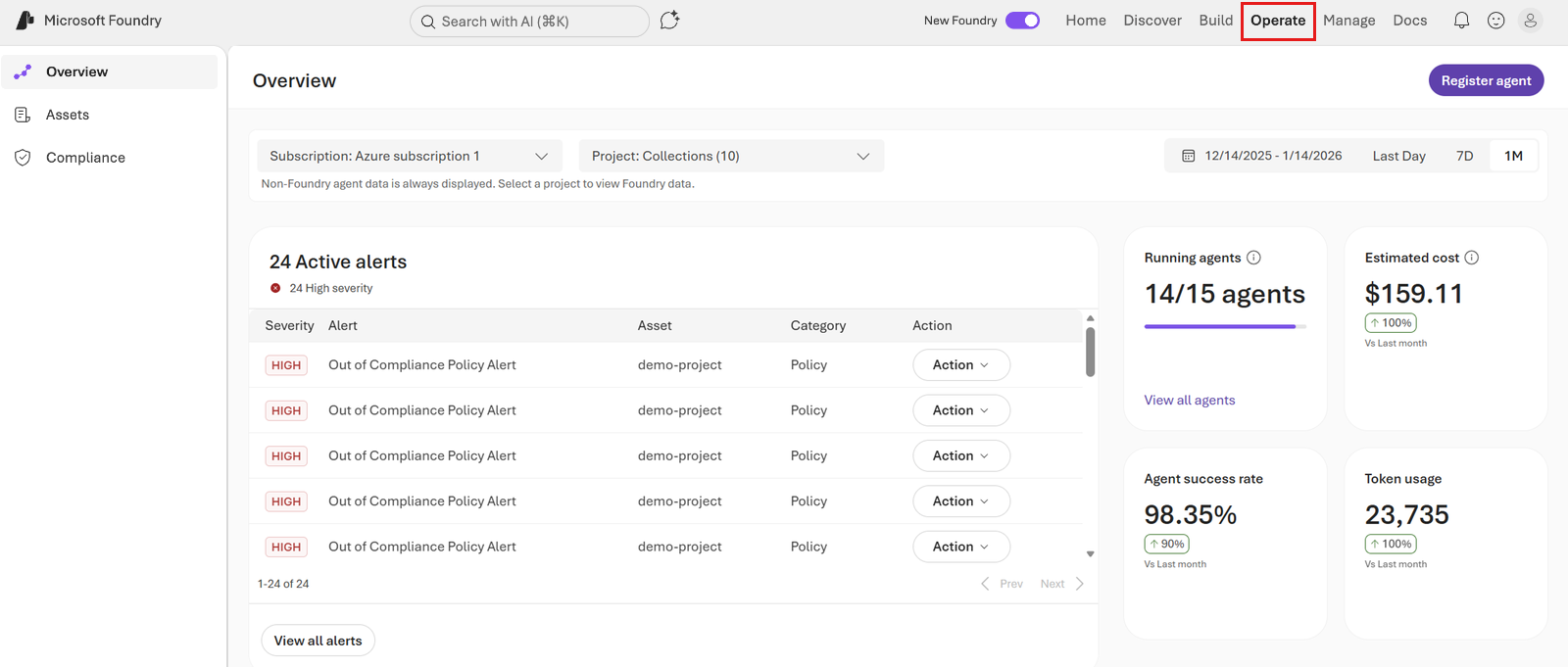Click the red high severity indicator icon

[275, 288]
